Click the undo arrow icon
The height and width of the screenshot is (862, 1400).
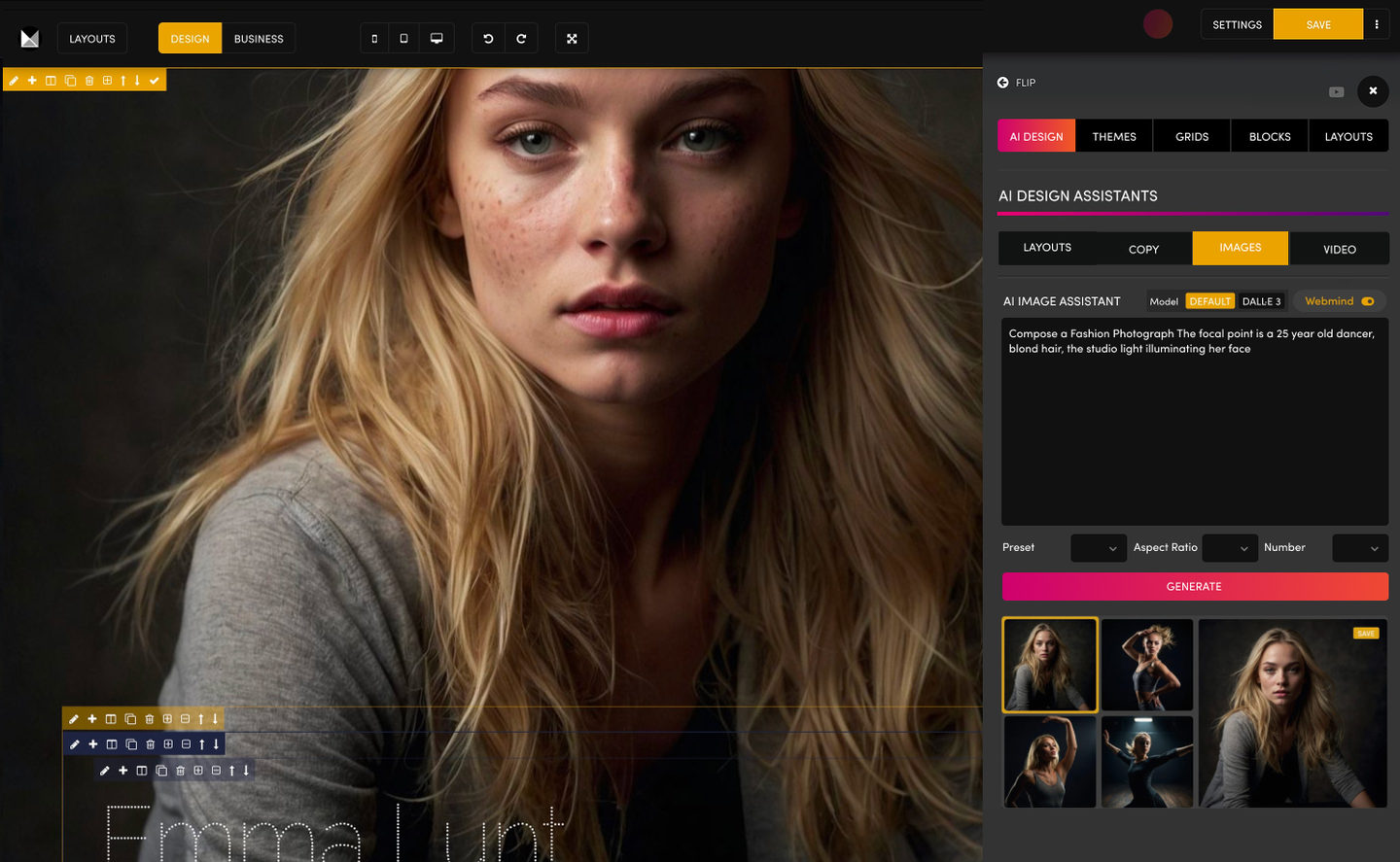(488, 39)
